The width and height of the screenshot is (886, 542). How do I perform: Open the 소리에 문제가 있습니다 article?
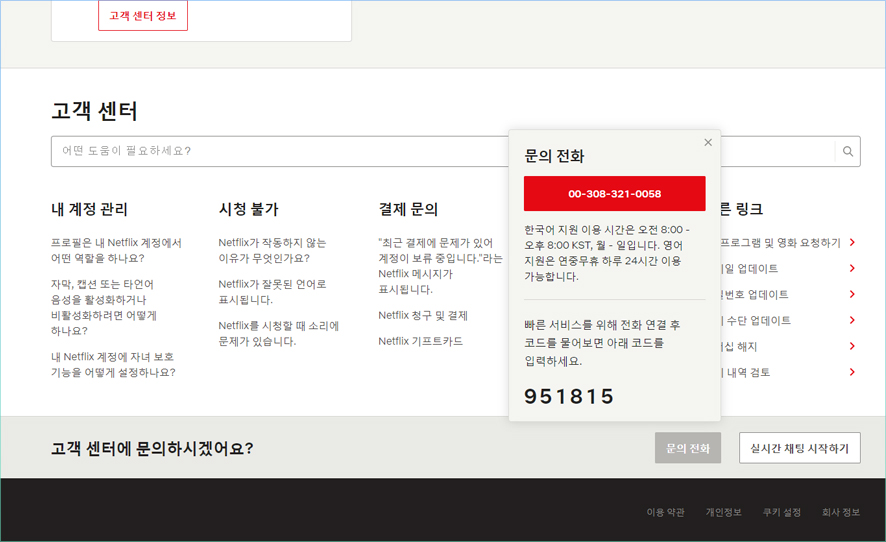pos(279,333)
